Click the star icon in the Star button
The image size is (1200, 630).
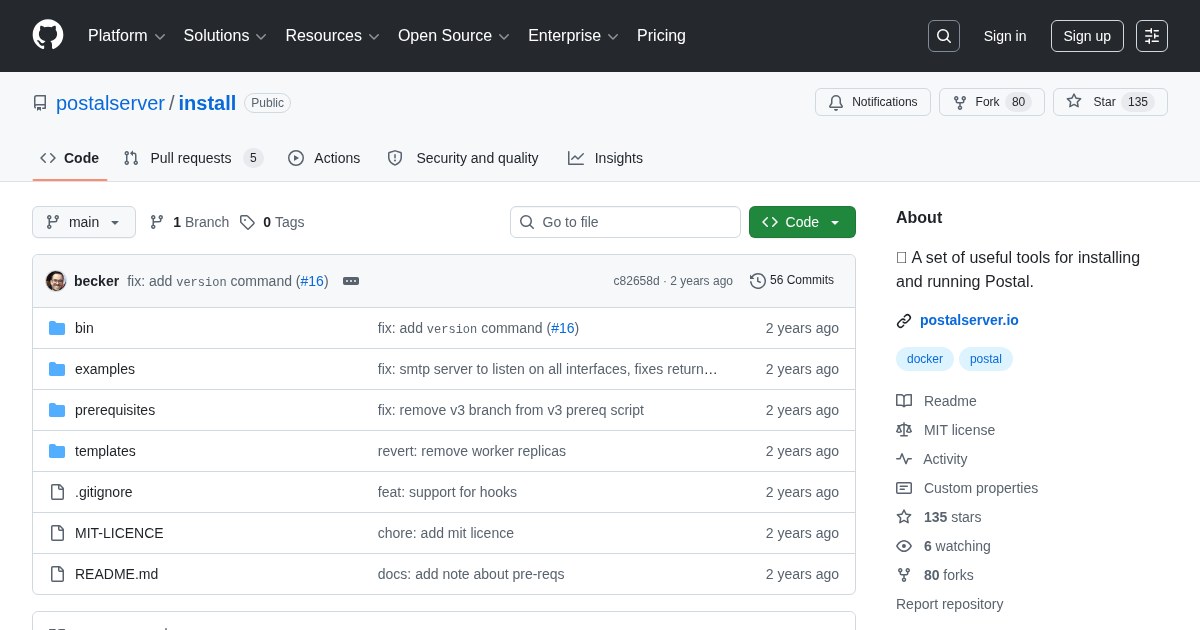coord(1074,101)
